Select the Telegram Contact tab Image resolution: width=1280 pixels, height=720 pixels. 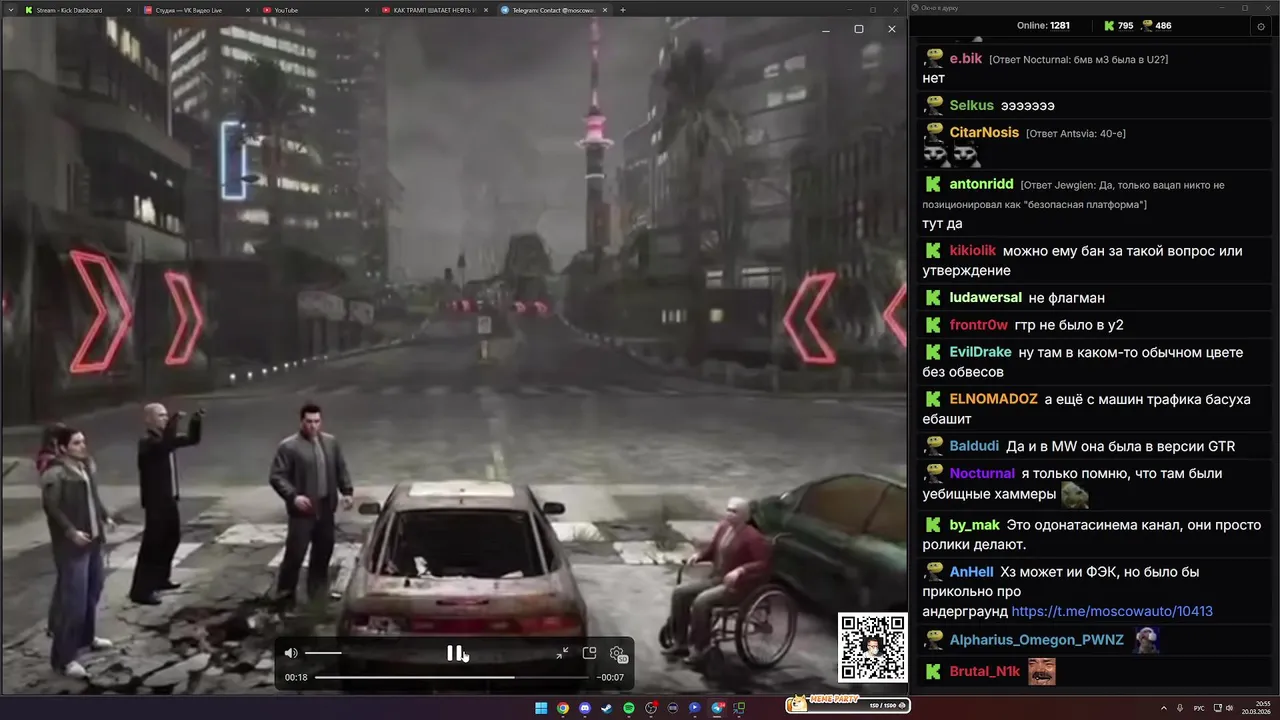[x=553, y=10]
